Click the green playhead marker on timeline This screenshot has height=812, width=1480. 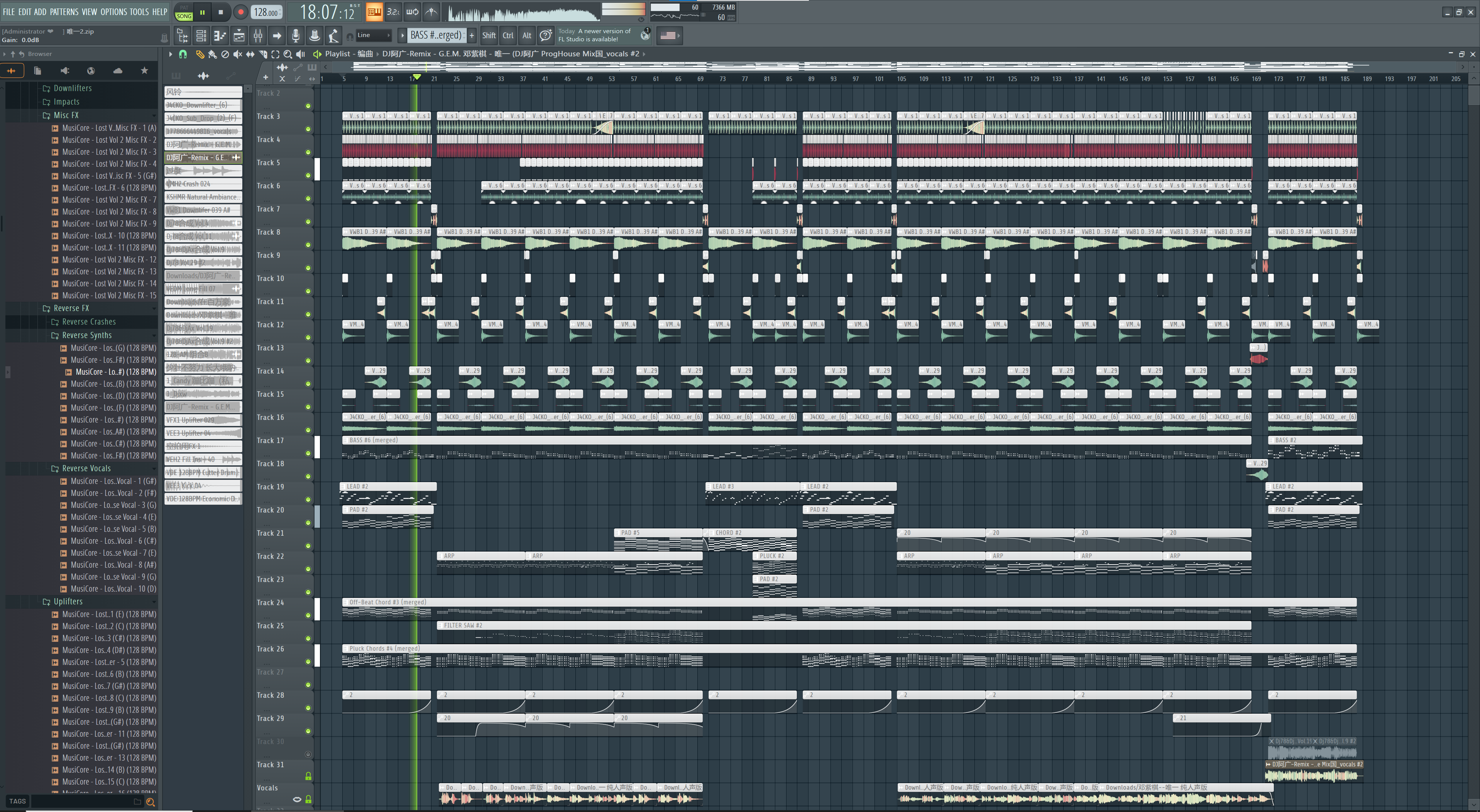(417, 77)
